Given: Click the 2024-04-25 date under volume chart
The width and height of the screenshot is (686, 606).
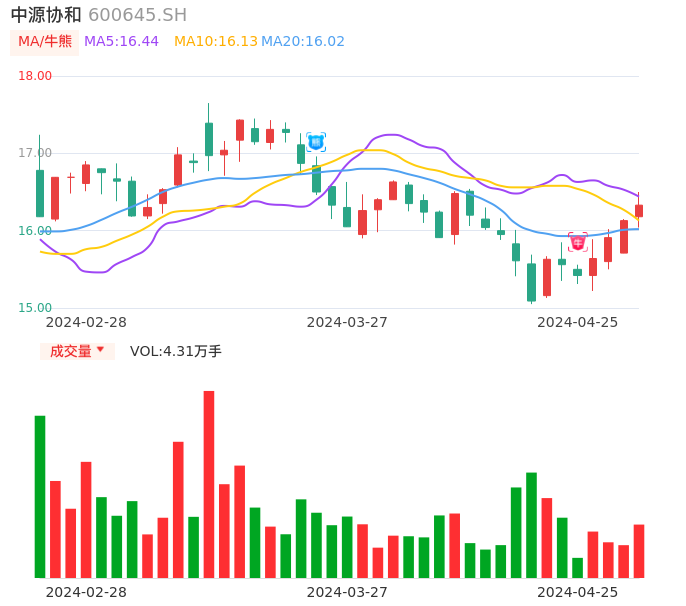Looking at the screenshot, I should coord(577,592).
